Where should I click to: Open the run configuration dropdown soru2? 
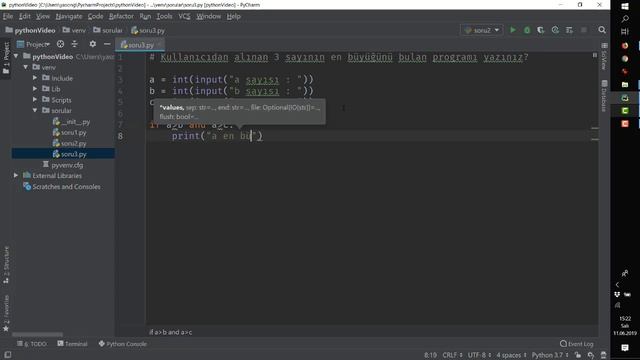coord(482,30)
